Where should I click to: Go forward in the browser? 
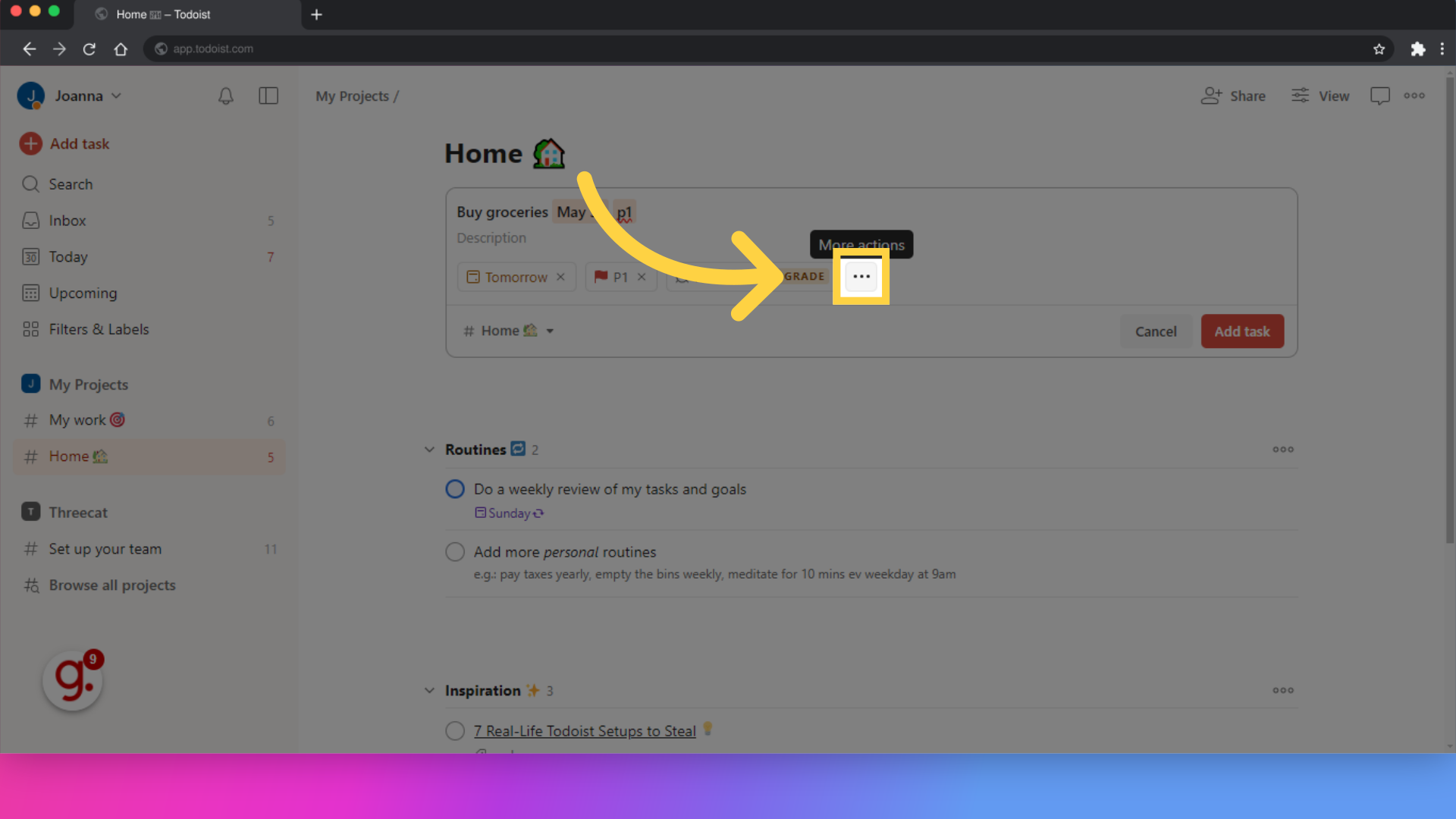(x=59, y=49)
